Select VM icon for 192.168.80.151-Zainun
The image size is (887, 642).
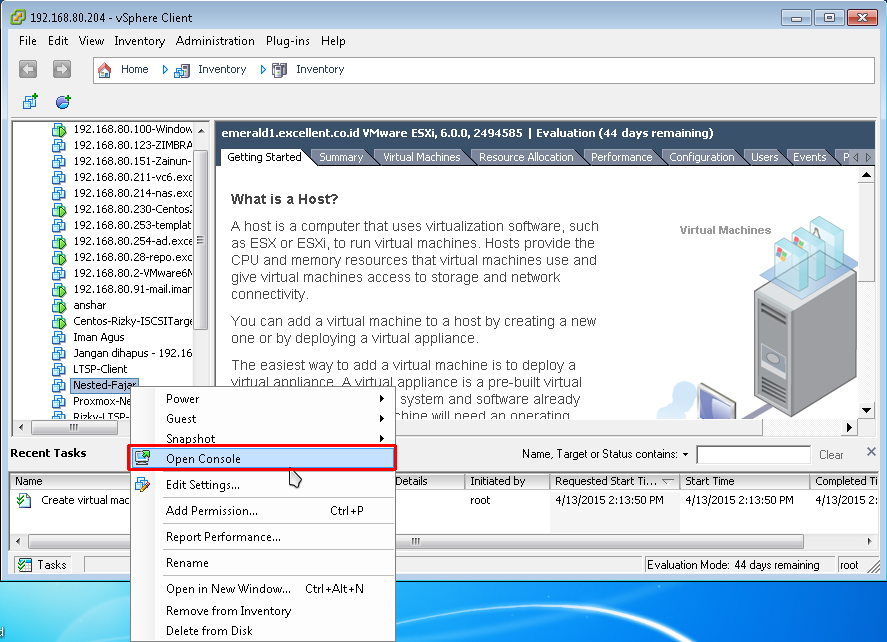pyautogui.click(x=59, y=161)
